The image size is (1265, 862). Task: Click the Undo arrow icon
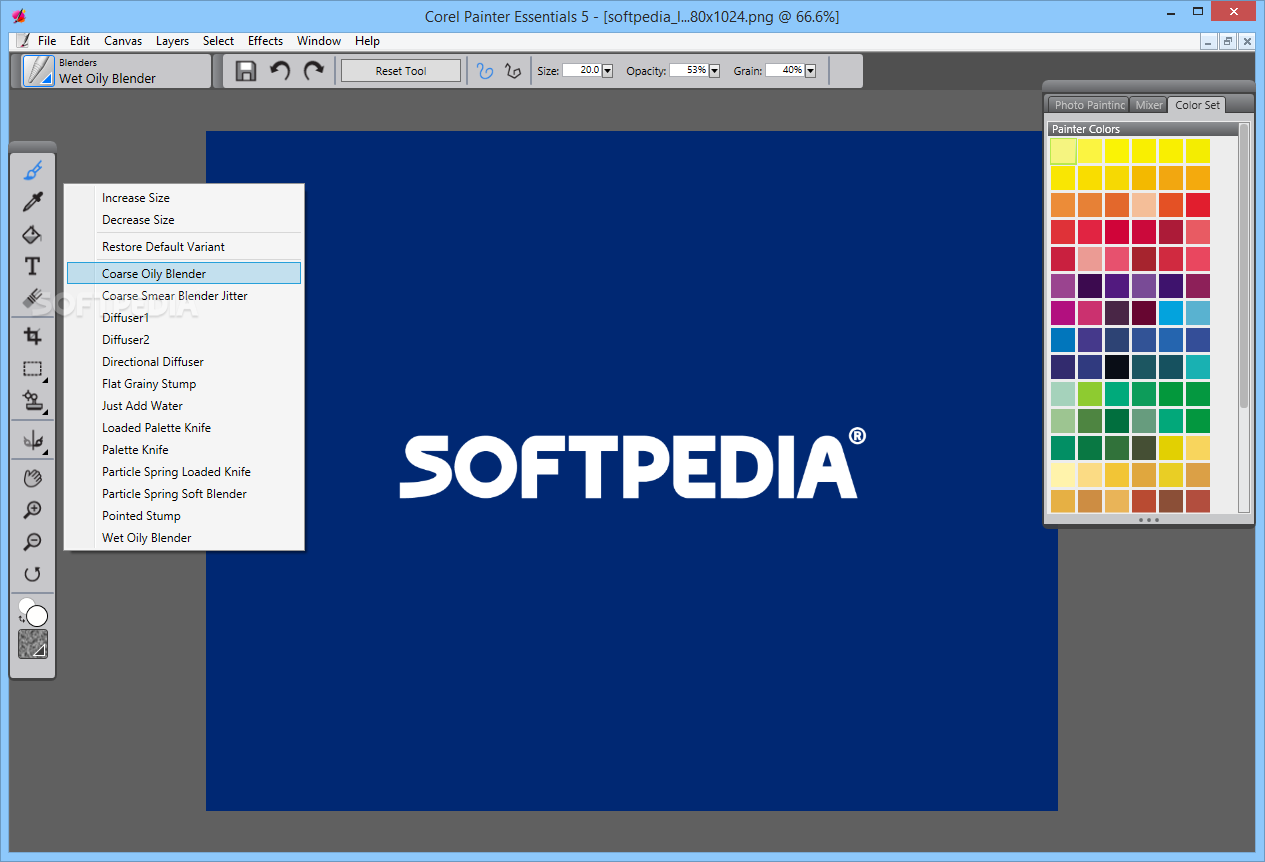280,71
